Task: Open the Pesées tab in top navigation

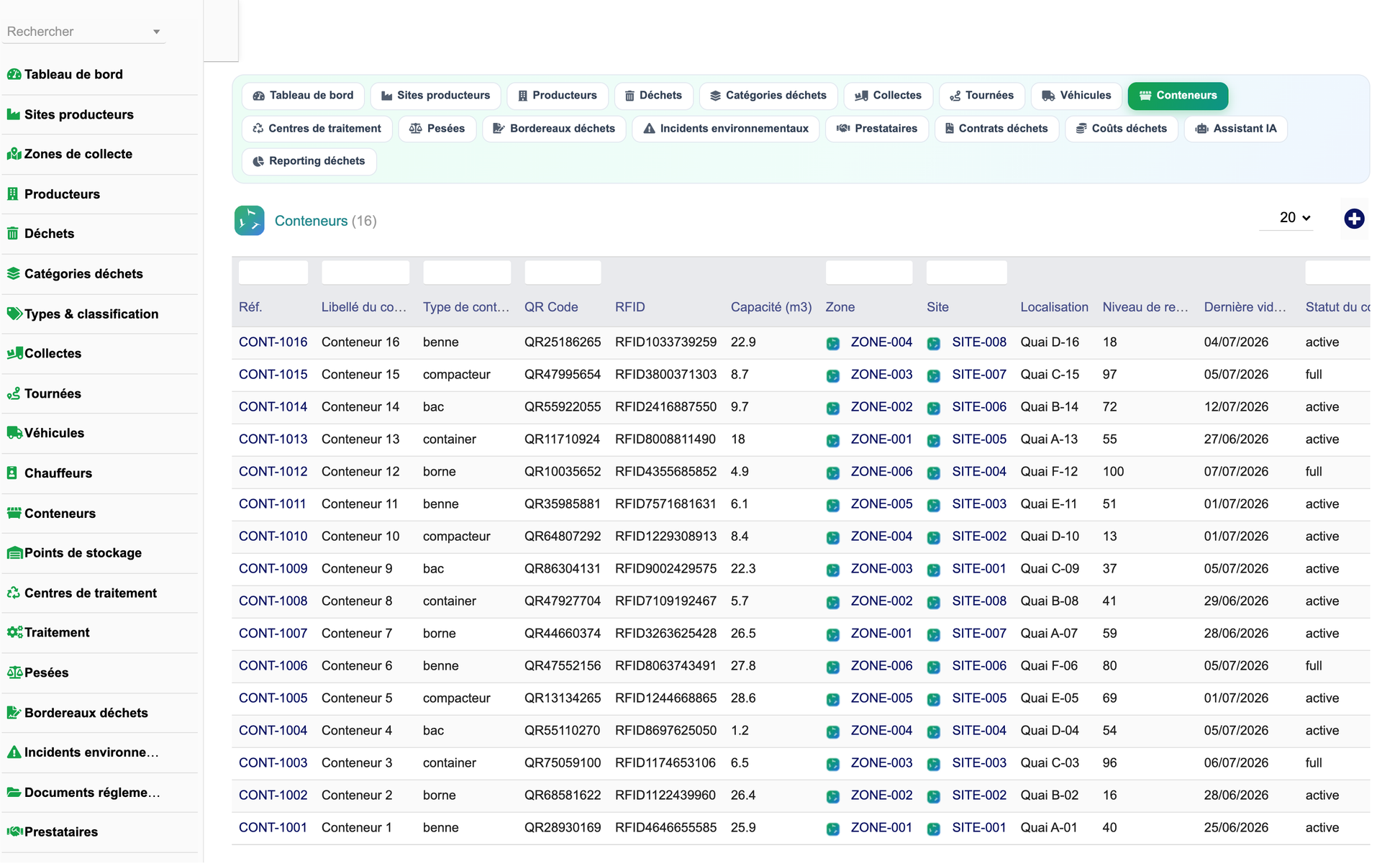Action: [x=437, y=129]
